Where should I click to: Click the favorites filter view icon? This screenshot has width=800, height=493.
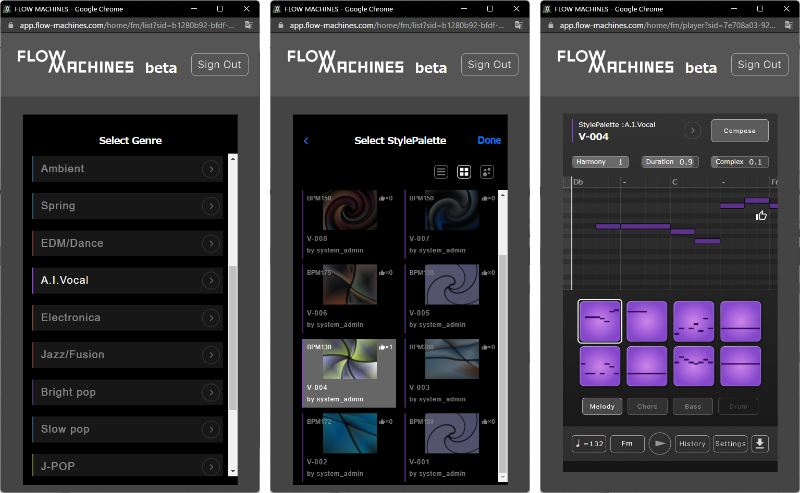pyautogui.click(x=487, y=172)
